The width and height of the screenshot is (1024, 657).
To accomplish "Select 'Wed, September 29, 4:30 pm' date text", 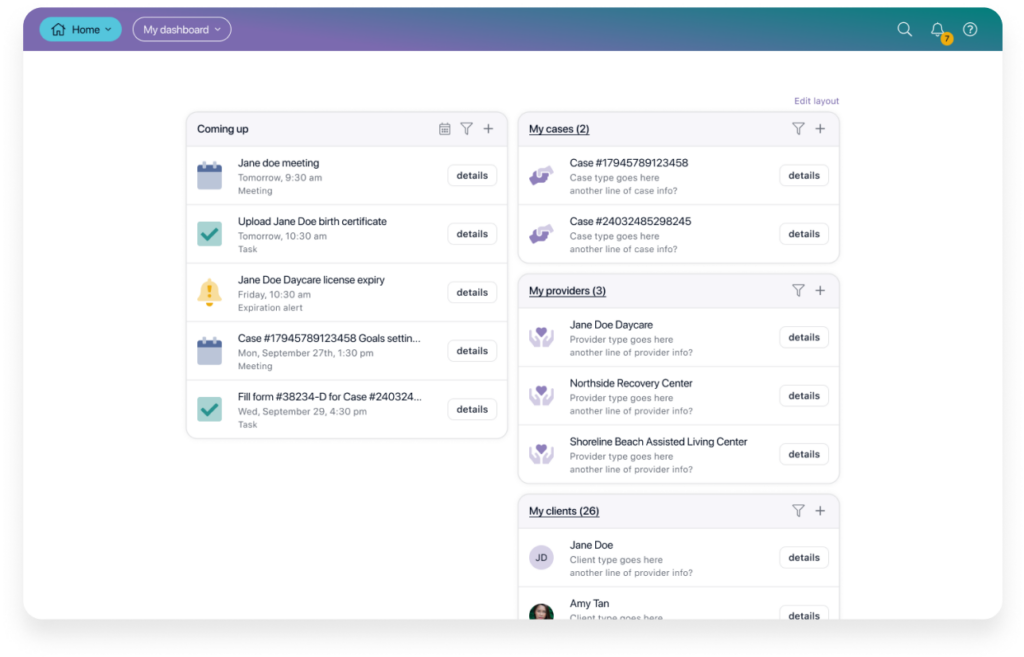I will click(302, 411).
